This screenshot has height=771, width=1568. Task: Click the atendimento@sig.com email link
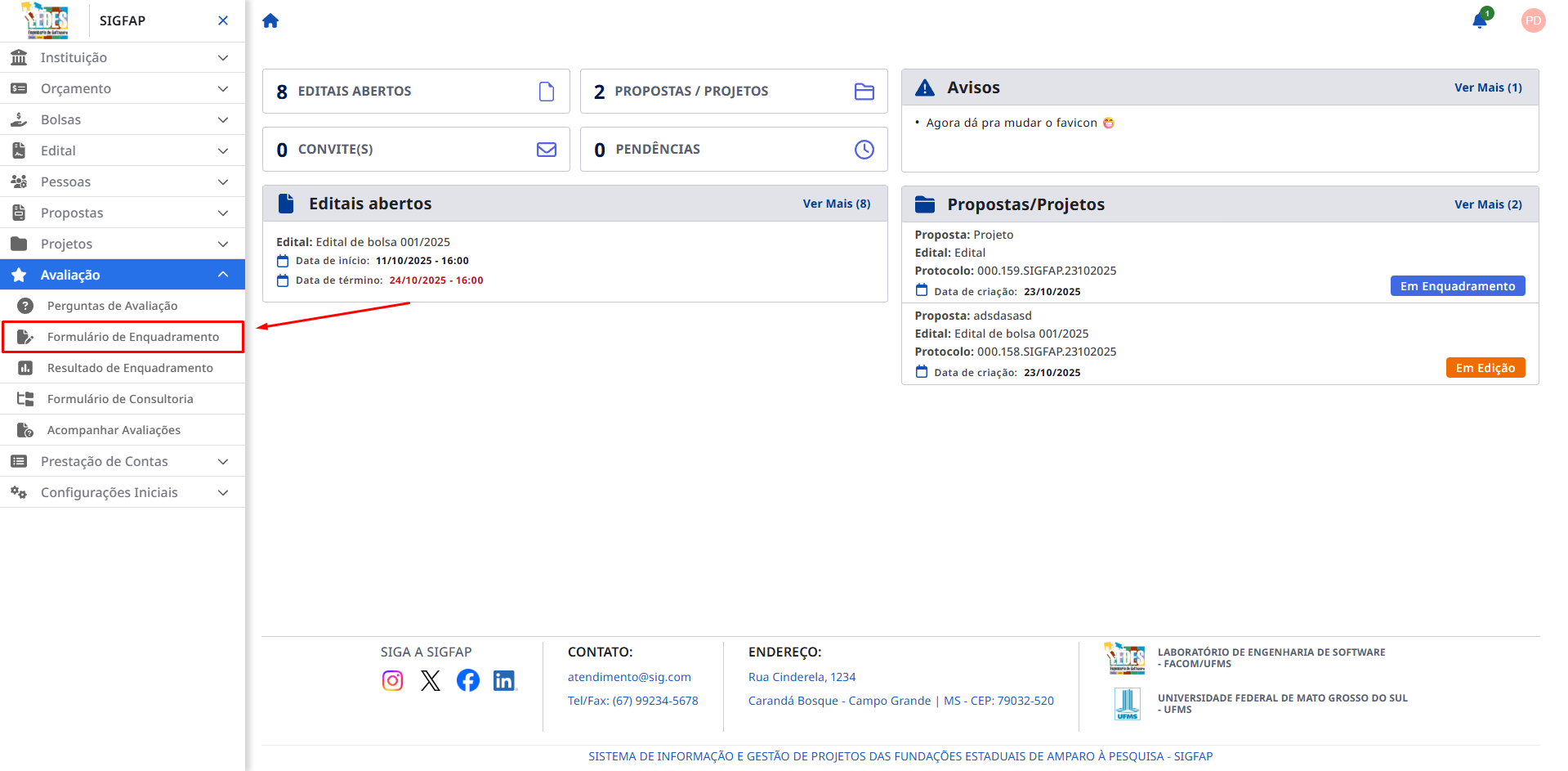[628, 676]
